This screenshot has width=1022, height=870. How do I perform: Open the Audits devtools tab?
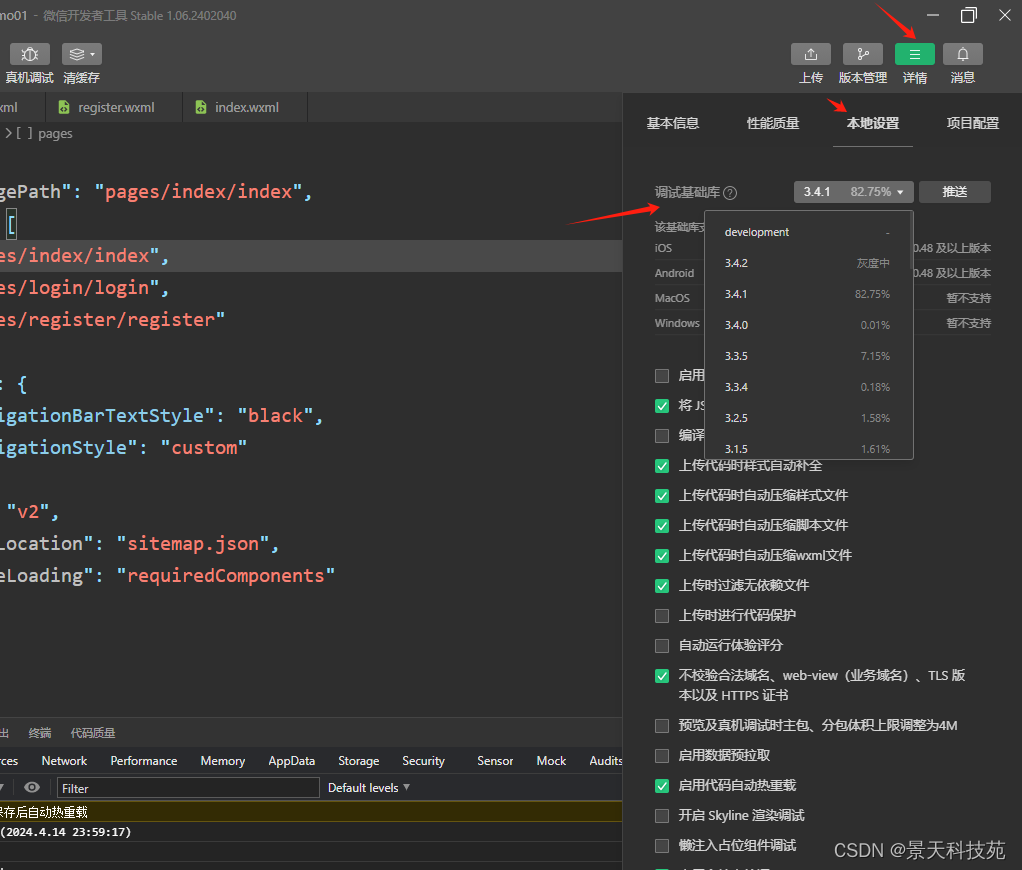point(606,761)
